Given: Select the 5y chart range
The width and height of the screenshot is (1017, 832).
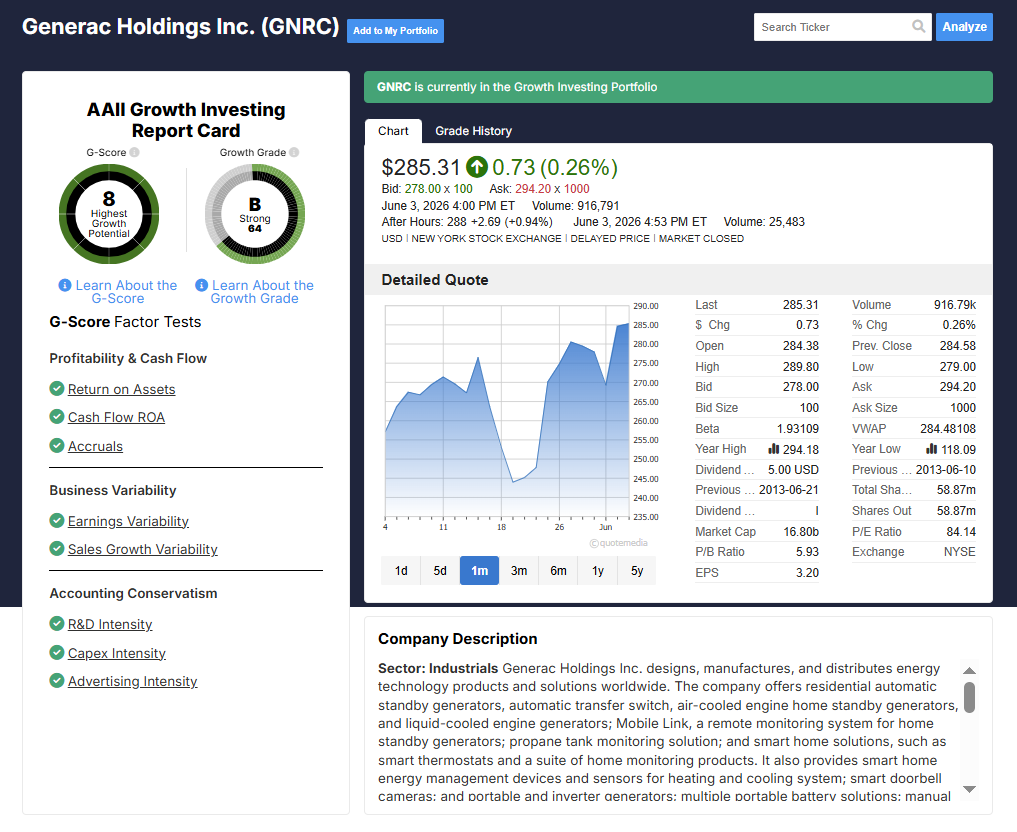Looking at the screenshot, I should point(637,571).
